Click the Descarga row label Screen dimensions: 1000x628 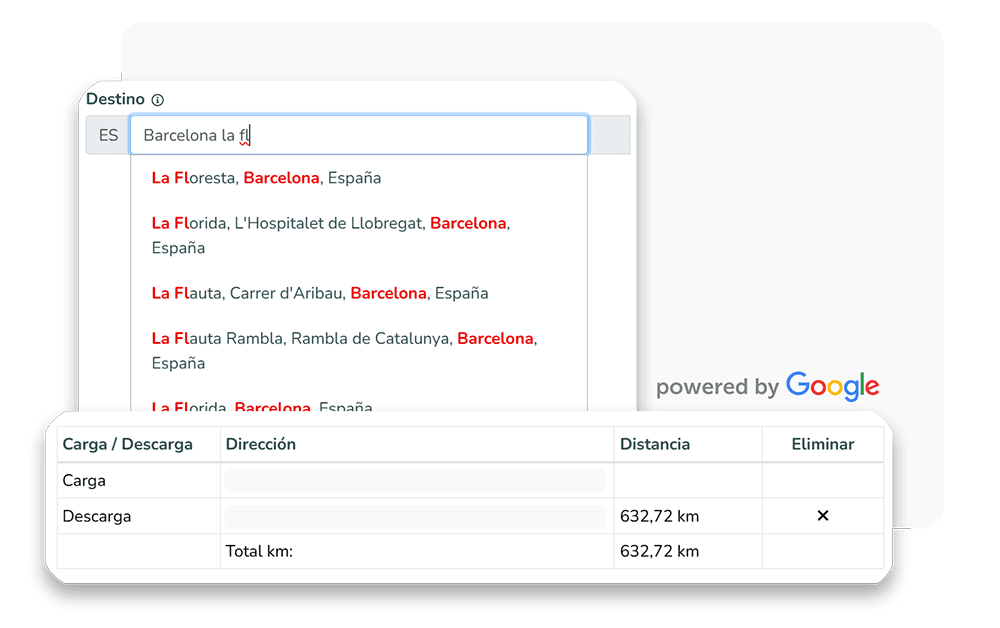point(97,516)
